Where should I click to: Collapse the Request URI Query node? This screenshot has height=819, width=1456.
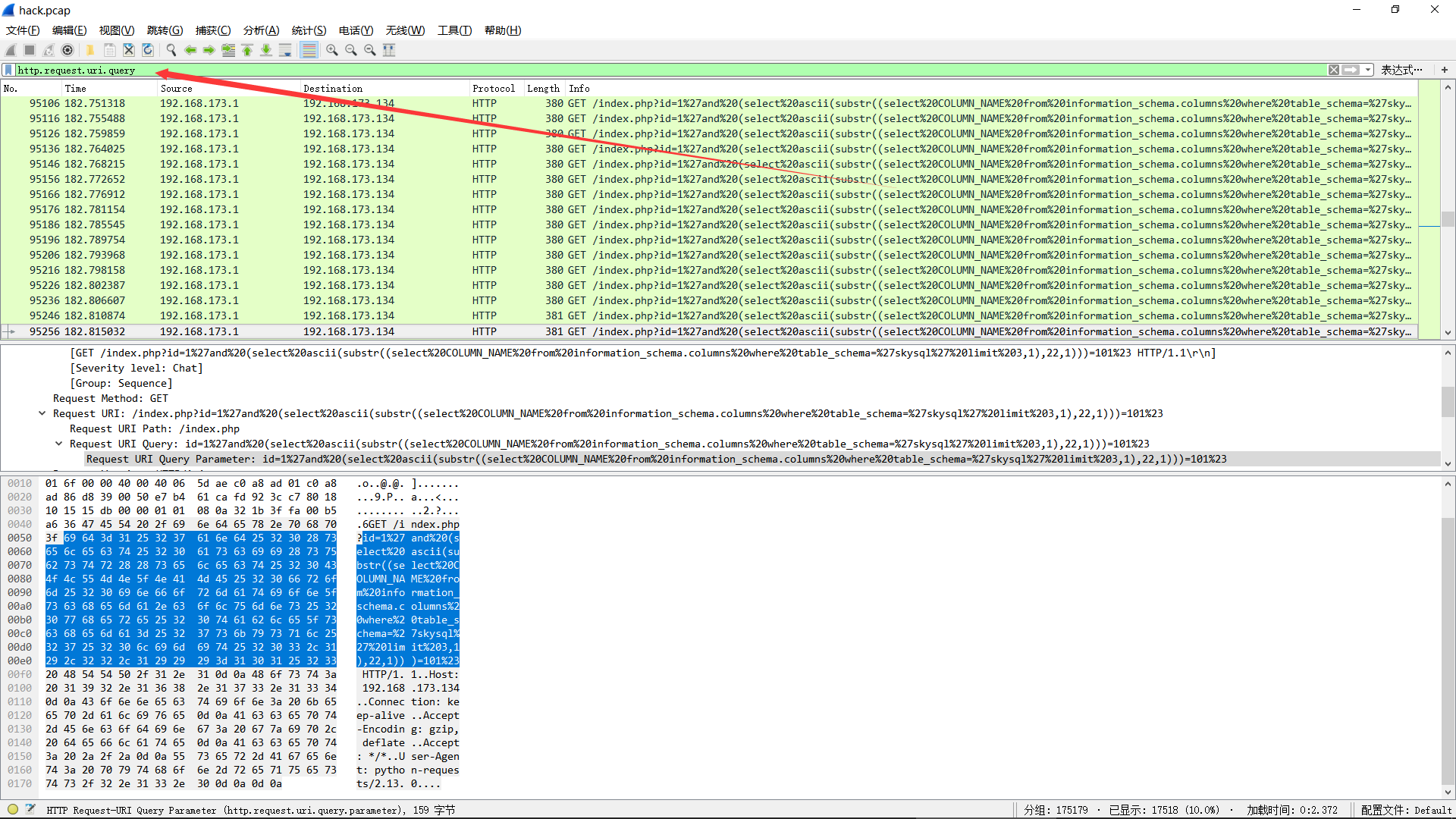pyautogui.click(x=58, y=444)
